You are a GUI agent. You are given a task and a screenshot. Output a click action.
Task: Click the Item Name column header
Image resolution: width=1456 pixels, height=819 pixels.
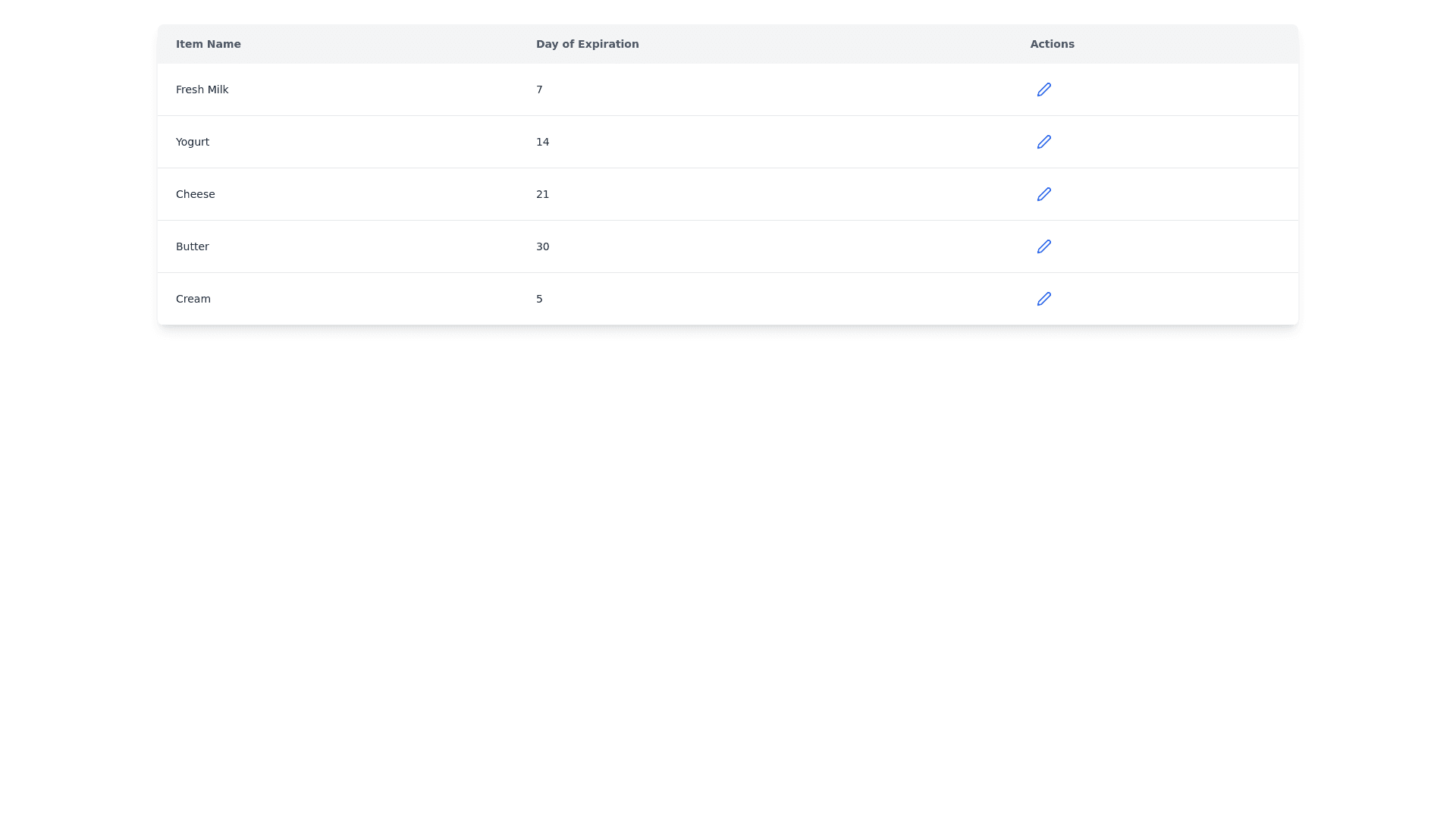pyautogui.click(x=209, y=44)
